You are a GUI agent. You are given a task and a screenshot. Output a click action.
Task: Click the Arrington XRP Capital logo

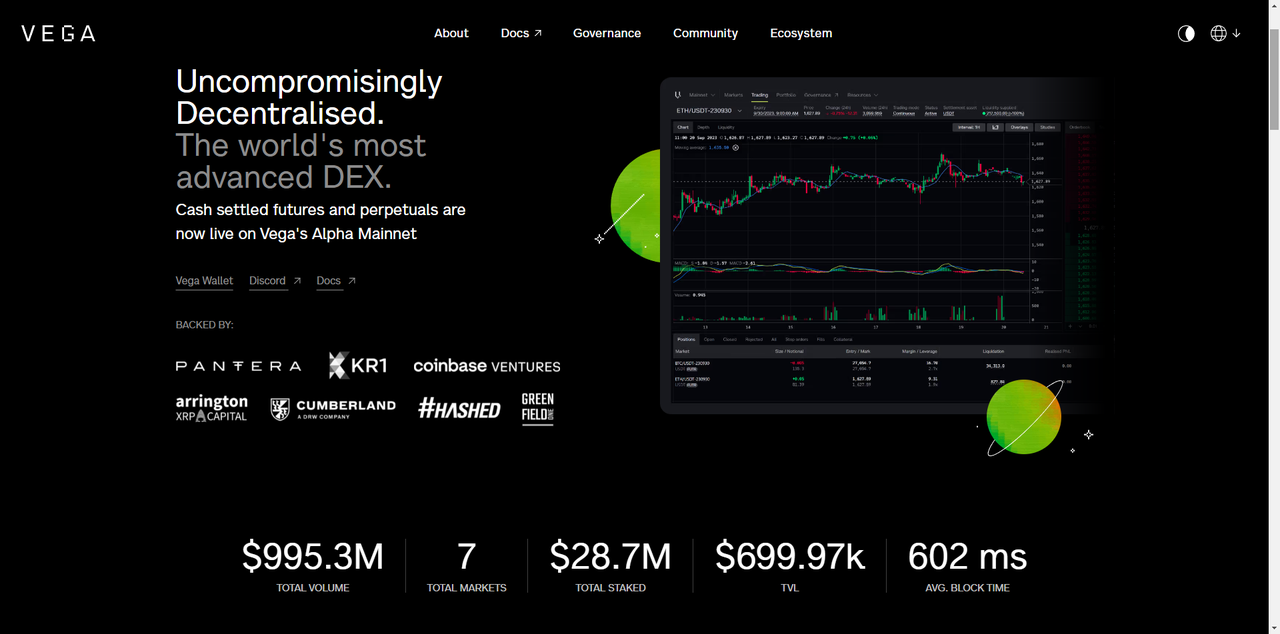pyautogui.click(x=211, y=408)
